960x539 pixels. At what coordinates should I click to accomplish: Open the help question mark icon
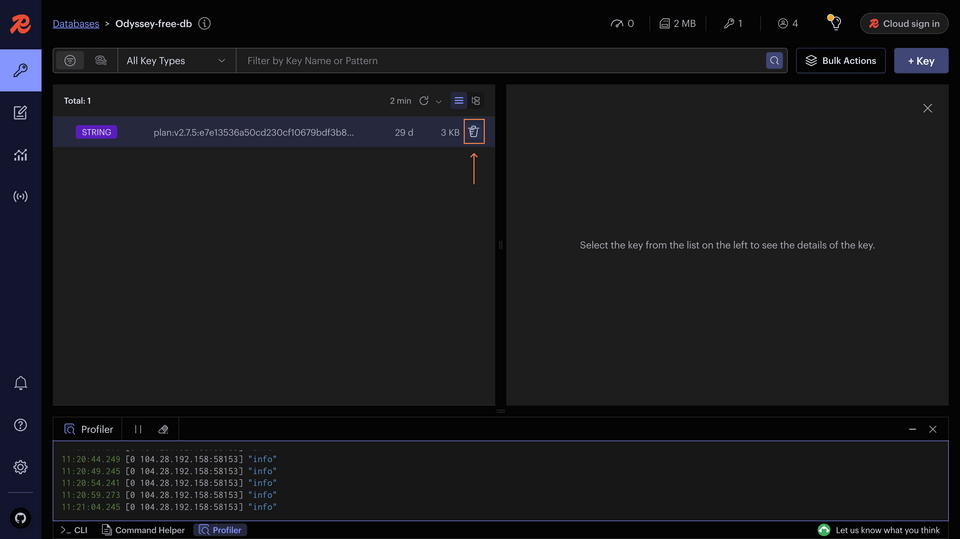point(20,425)
